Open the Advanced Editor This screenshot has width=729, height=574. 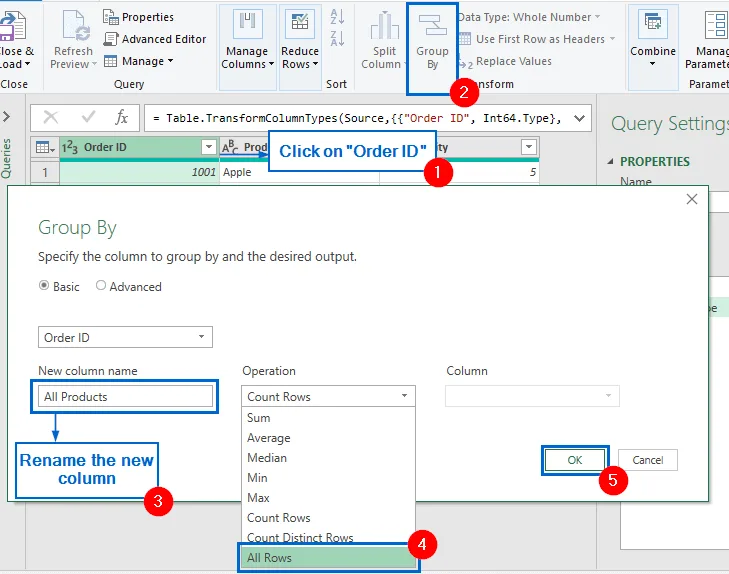(x=155, y=39)
